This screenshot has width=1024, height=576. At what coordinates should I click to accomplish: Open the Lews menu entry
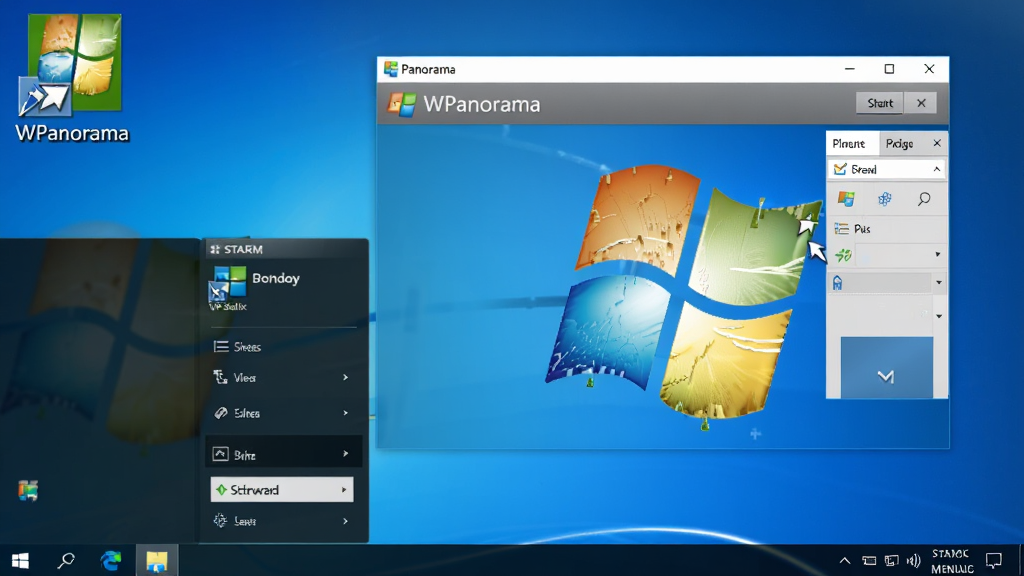(x=284, y=521)
